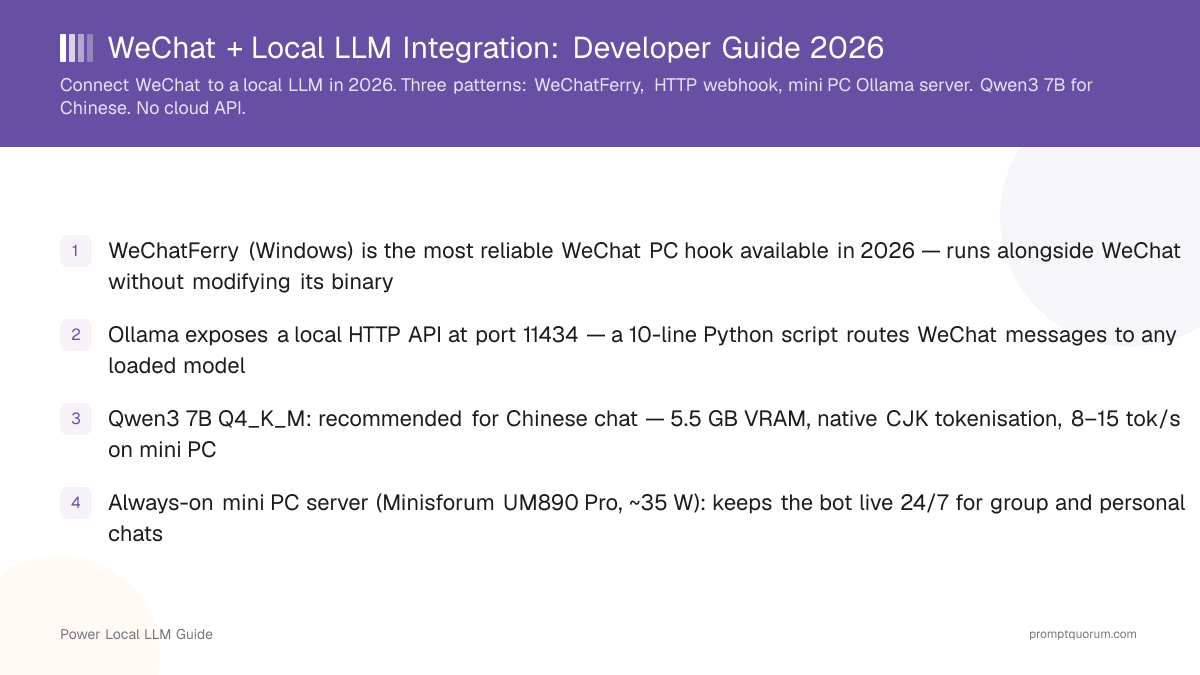This screenshot has width=1200, height=675.
Task: Click the number 4 badge
Action: pos(76,502)
